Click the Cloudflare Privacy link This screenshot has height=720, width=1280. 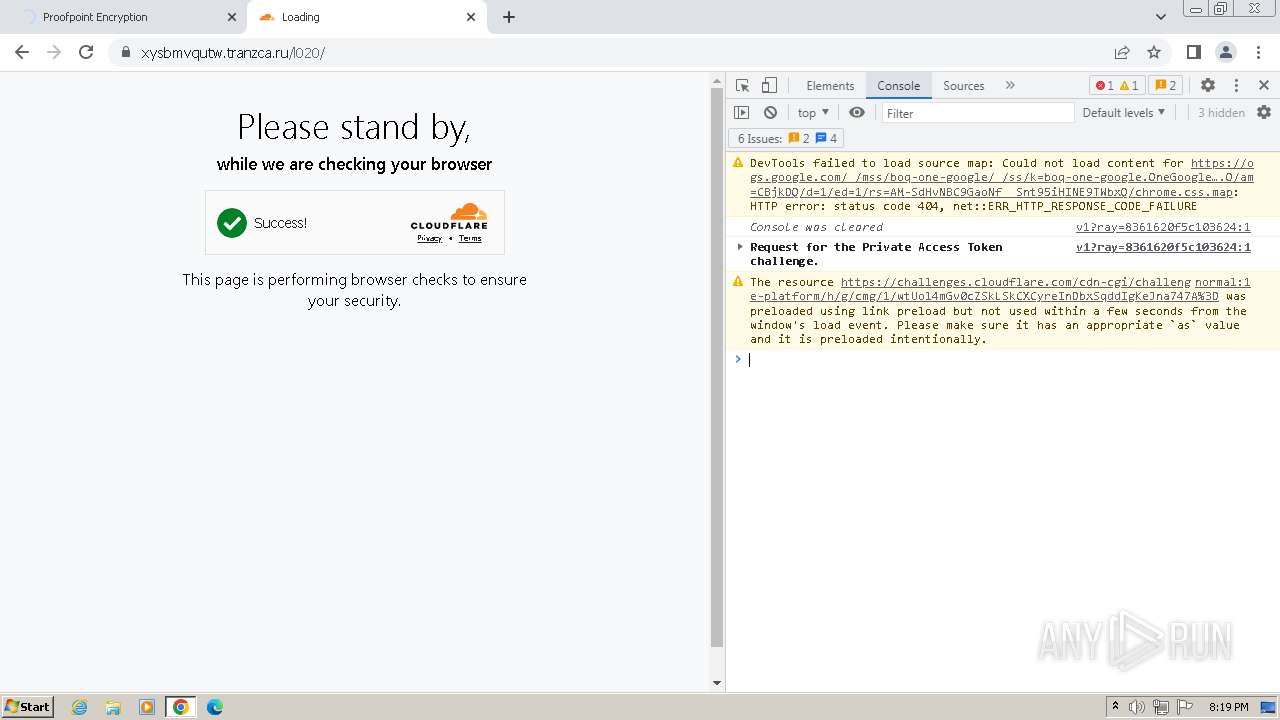pyautogui.click(x=429, y=239)
